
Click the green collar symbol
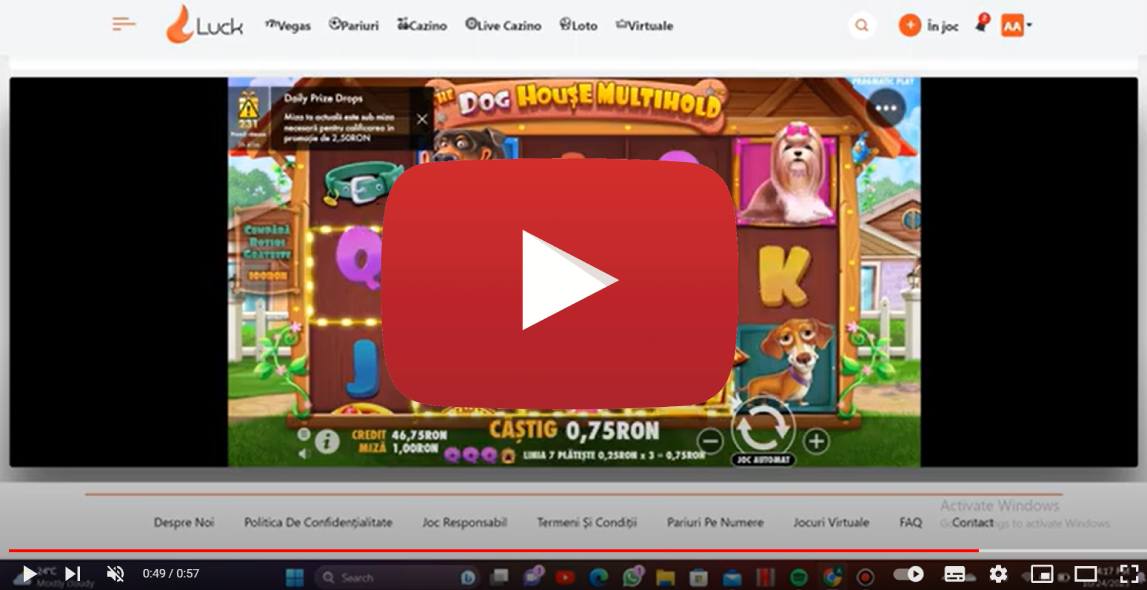[x=363, y=182]
